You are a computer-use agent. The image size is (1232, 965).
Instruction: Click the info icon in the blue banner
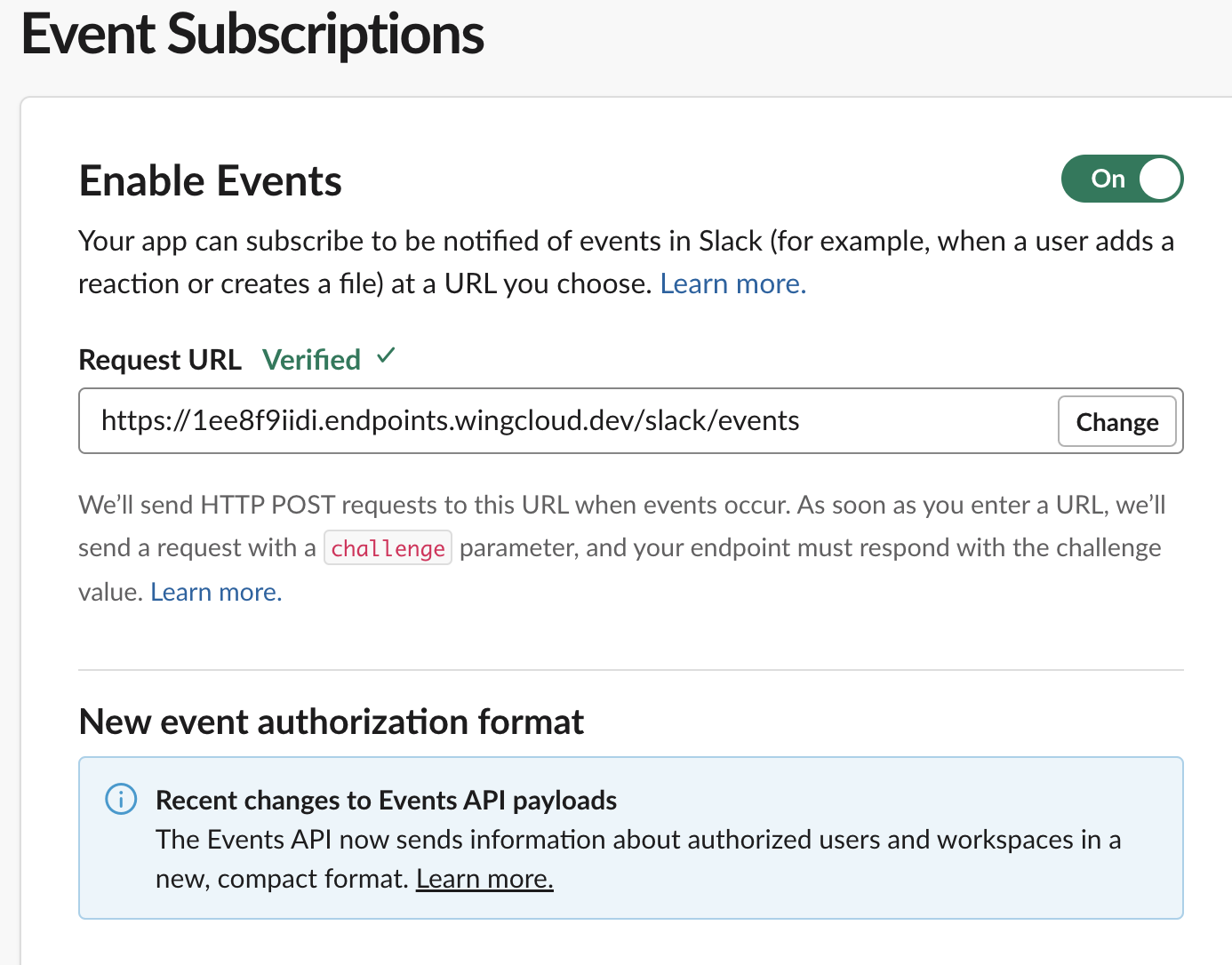point(121,799)
